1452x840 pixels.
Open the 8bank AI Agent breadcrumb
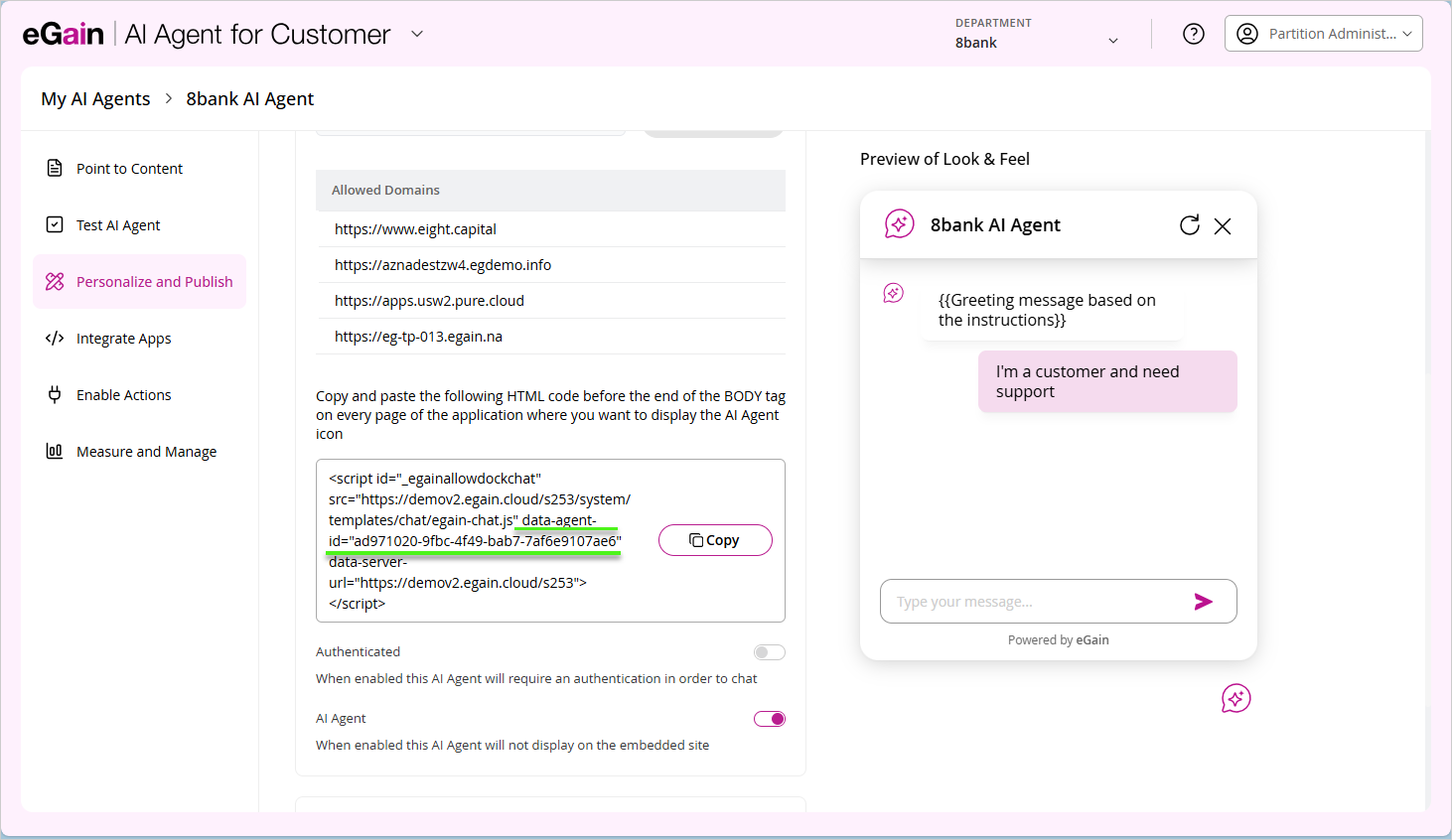tap(249, 98)
